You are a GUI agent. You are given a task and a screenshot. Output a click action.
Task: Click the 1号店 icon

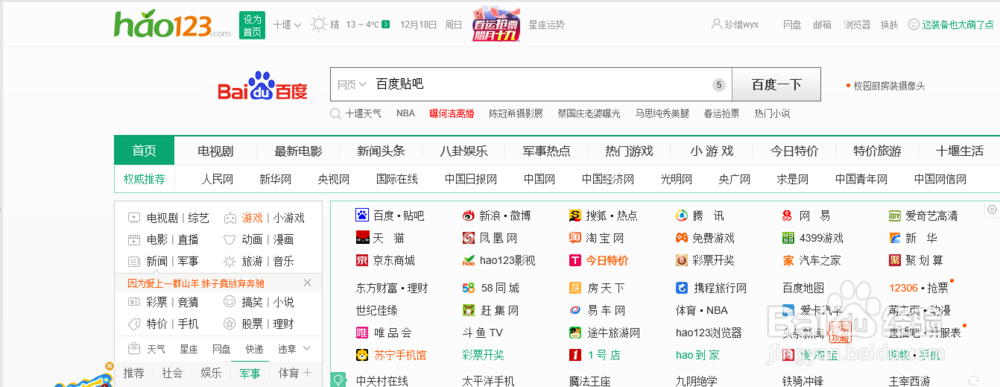[x=575, y=355]
